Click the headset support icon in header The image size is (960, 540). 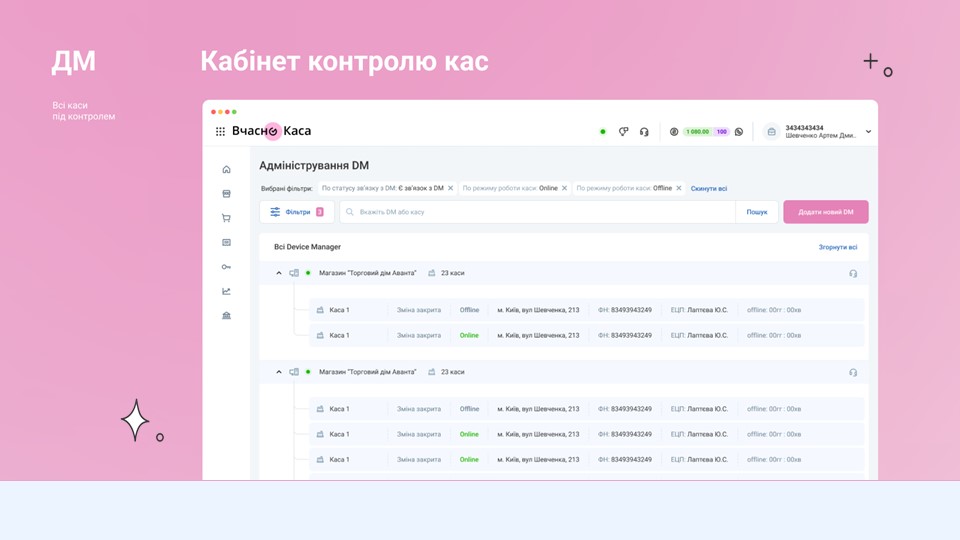644,131
